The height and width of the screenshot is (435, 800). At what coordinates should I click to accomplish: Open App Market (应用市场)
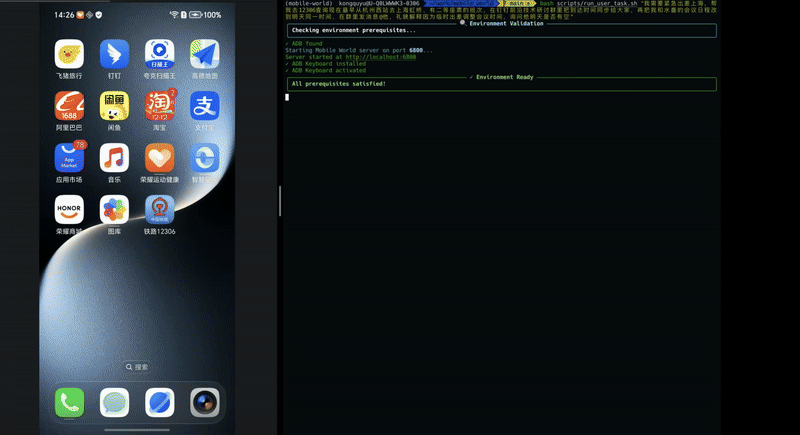click(x=69, y=158)
